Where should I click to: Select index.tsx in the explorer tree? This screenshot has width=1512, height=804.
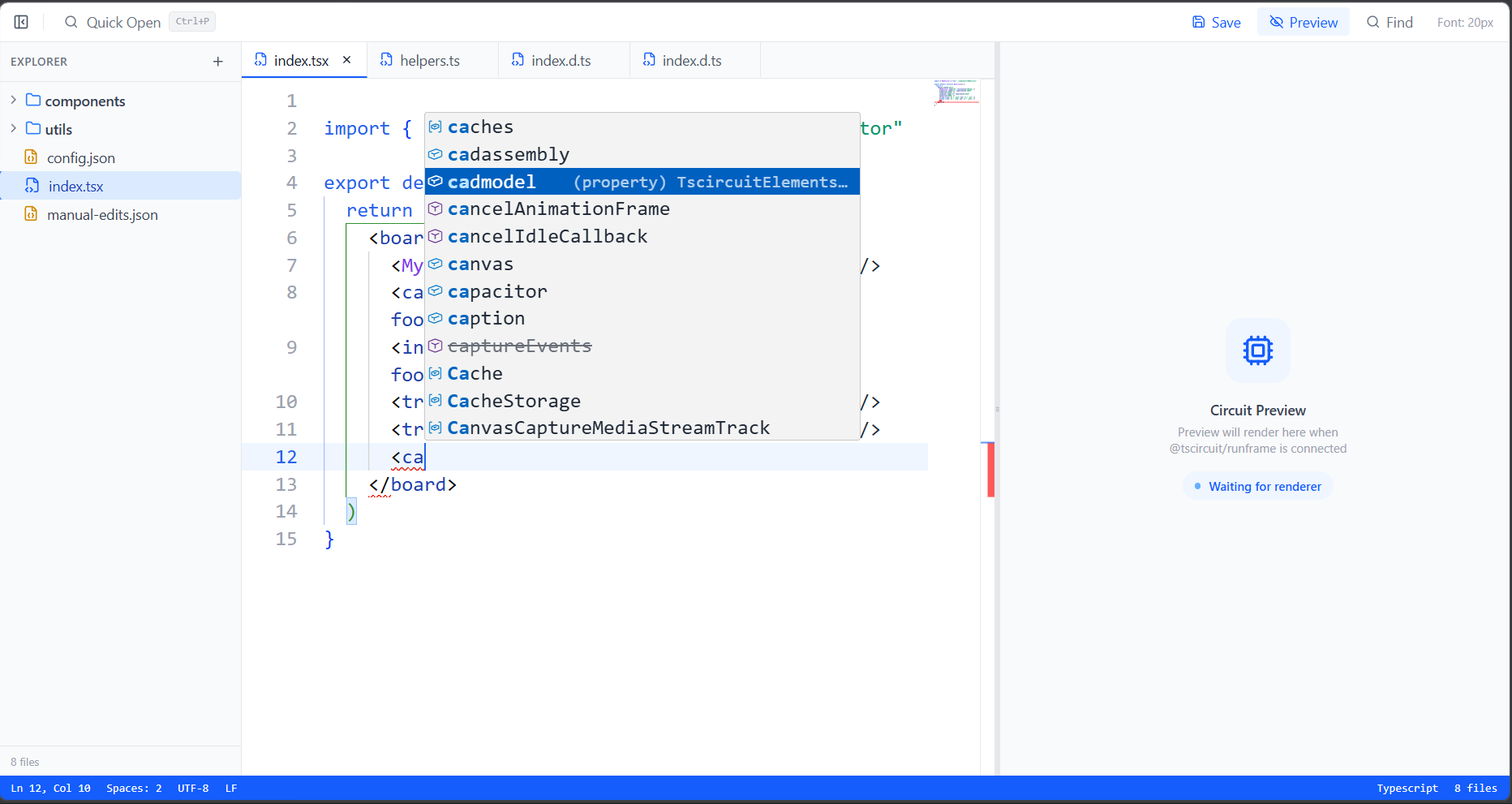[120, 186]
